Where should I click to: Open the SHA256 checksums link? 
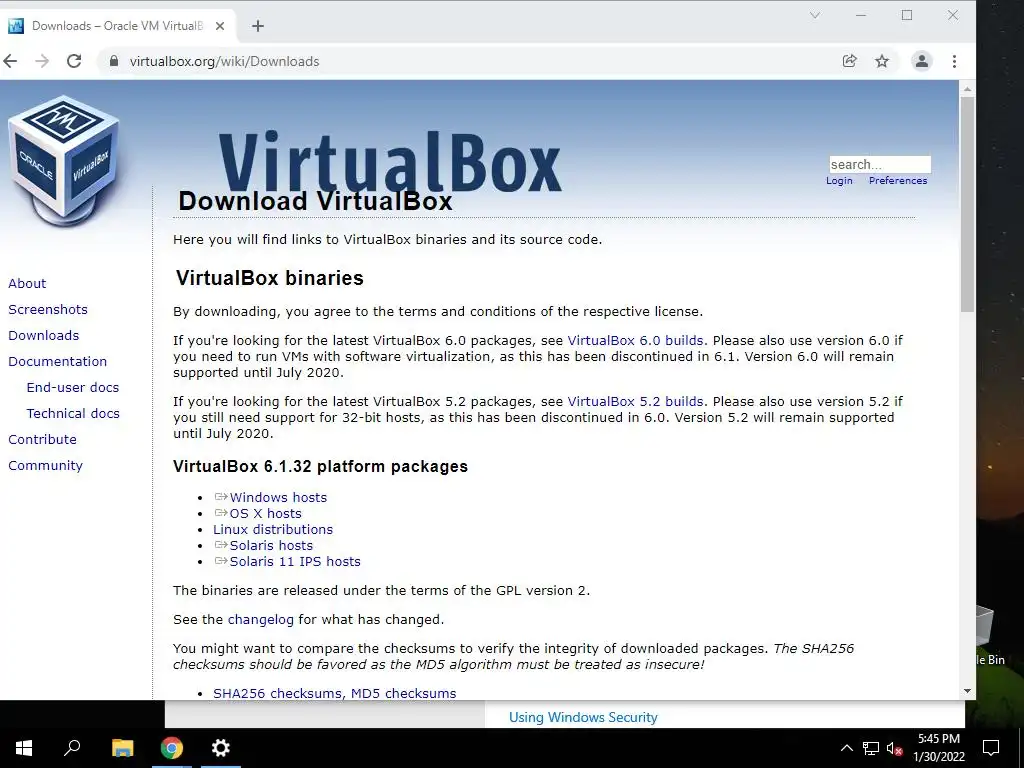tap(280, 694)
